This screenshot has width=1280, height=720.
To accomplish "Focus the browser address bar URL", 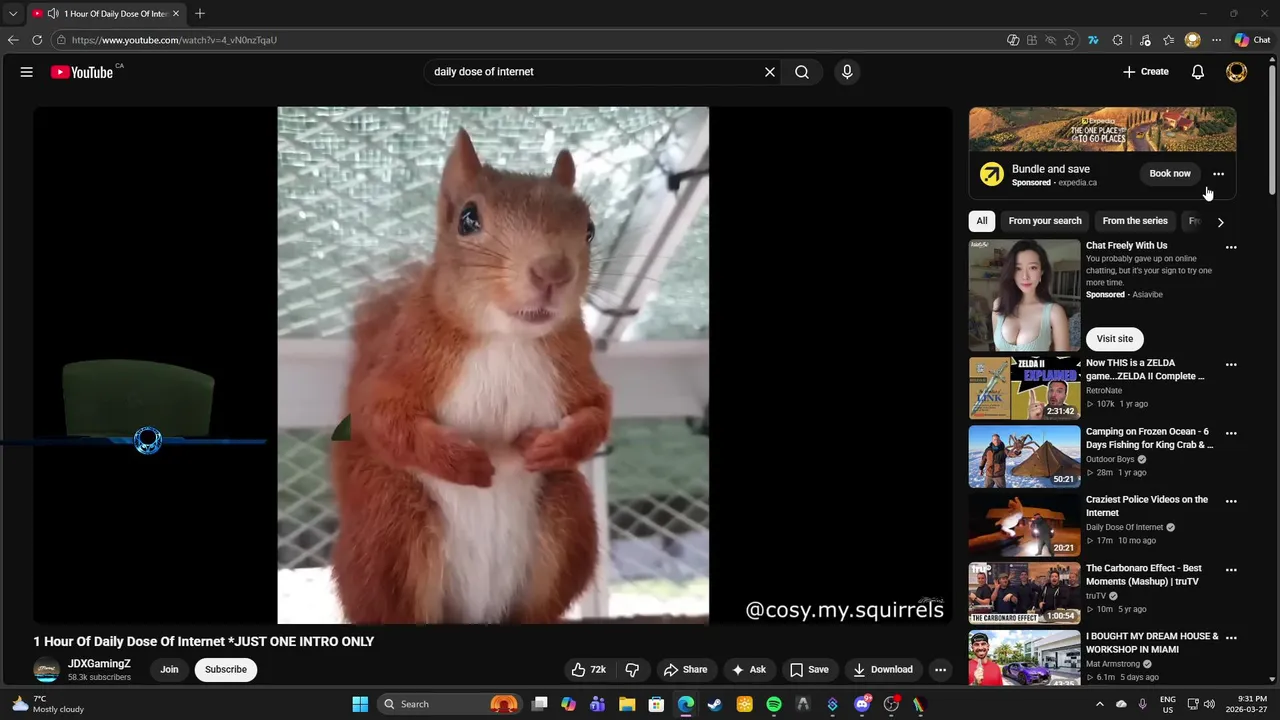I will [174, 40].
